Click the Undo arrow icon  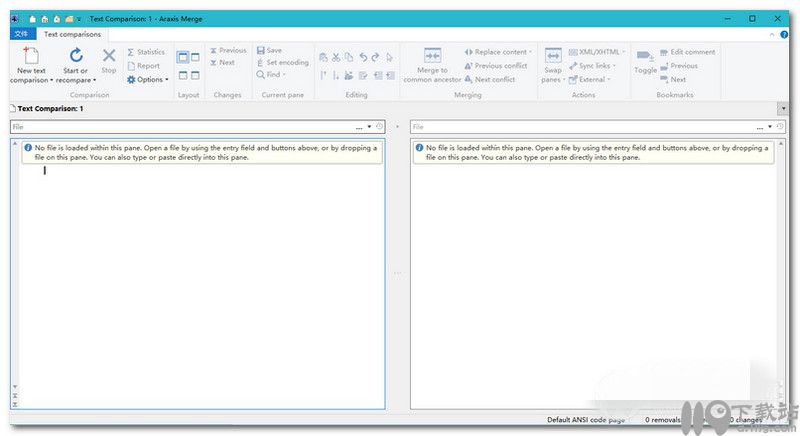(363, 57)
